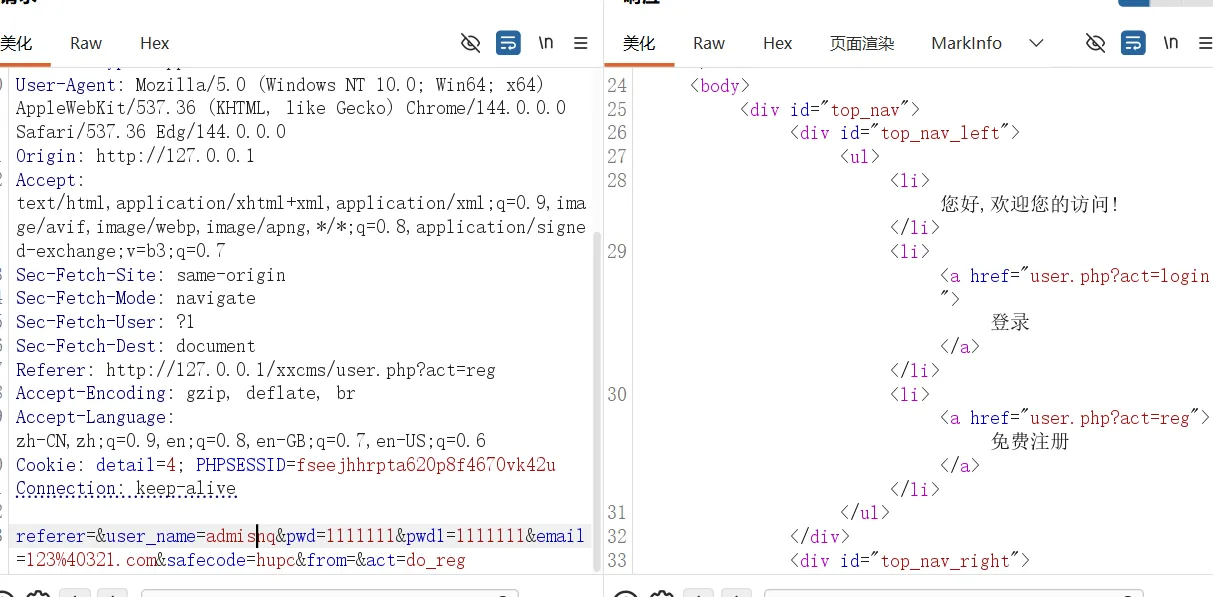
Task: Open the response panel hamburger menu
Action: click(1203, 43)
